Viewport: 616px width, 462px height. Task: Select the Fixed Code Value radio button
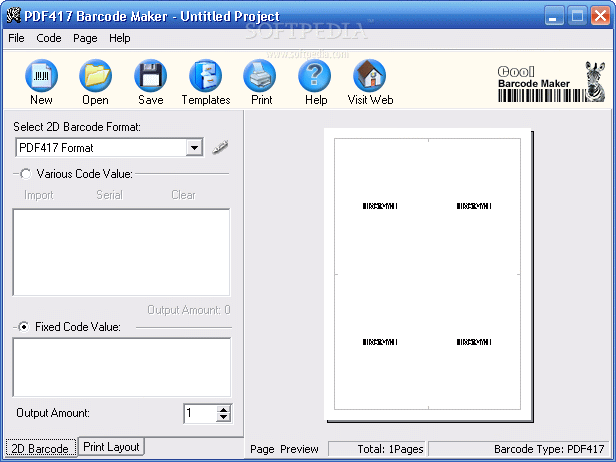click(24, 326)
